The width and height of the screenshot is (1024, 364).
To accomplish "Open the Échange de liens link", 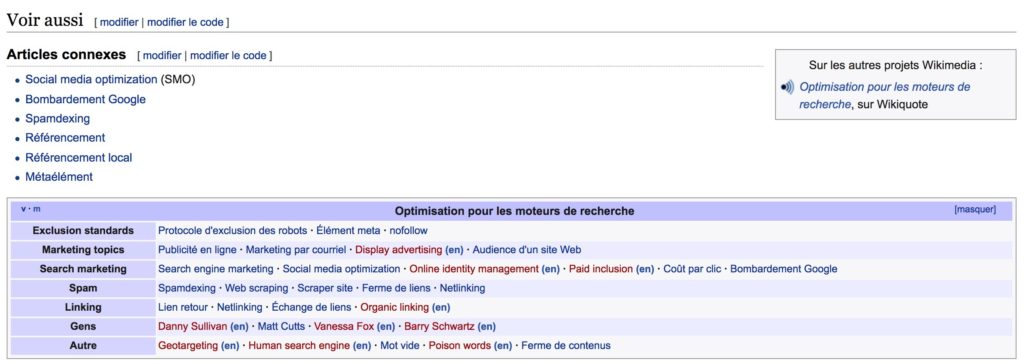I will 312,306.
